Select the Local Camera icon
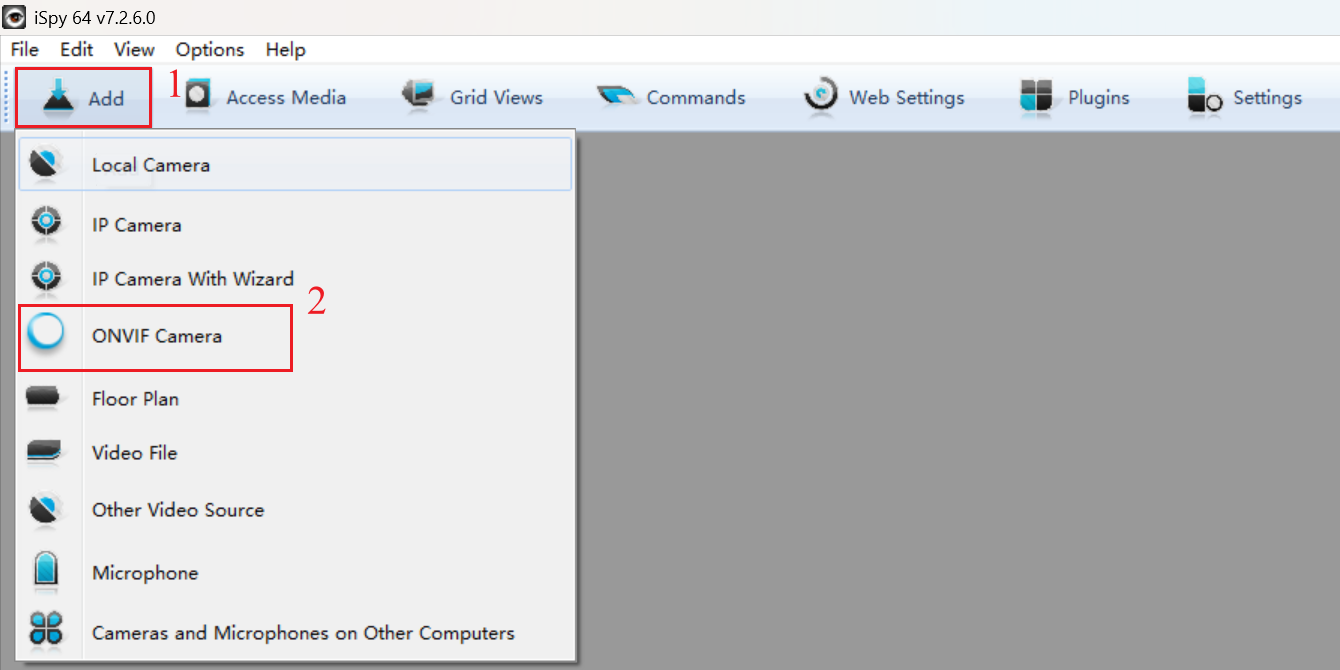This screenshot has height=670, width=1340. tap(47, 163)
